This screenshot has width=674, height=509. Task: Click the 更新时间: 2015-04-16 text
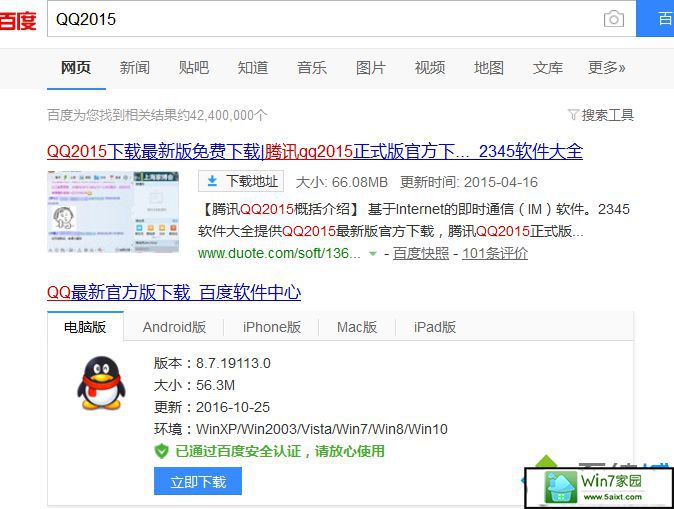(x=469, y=182)
